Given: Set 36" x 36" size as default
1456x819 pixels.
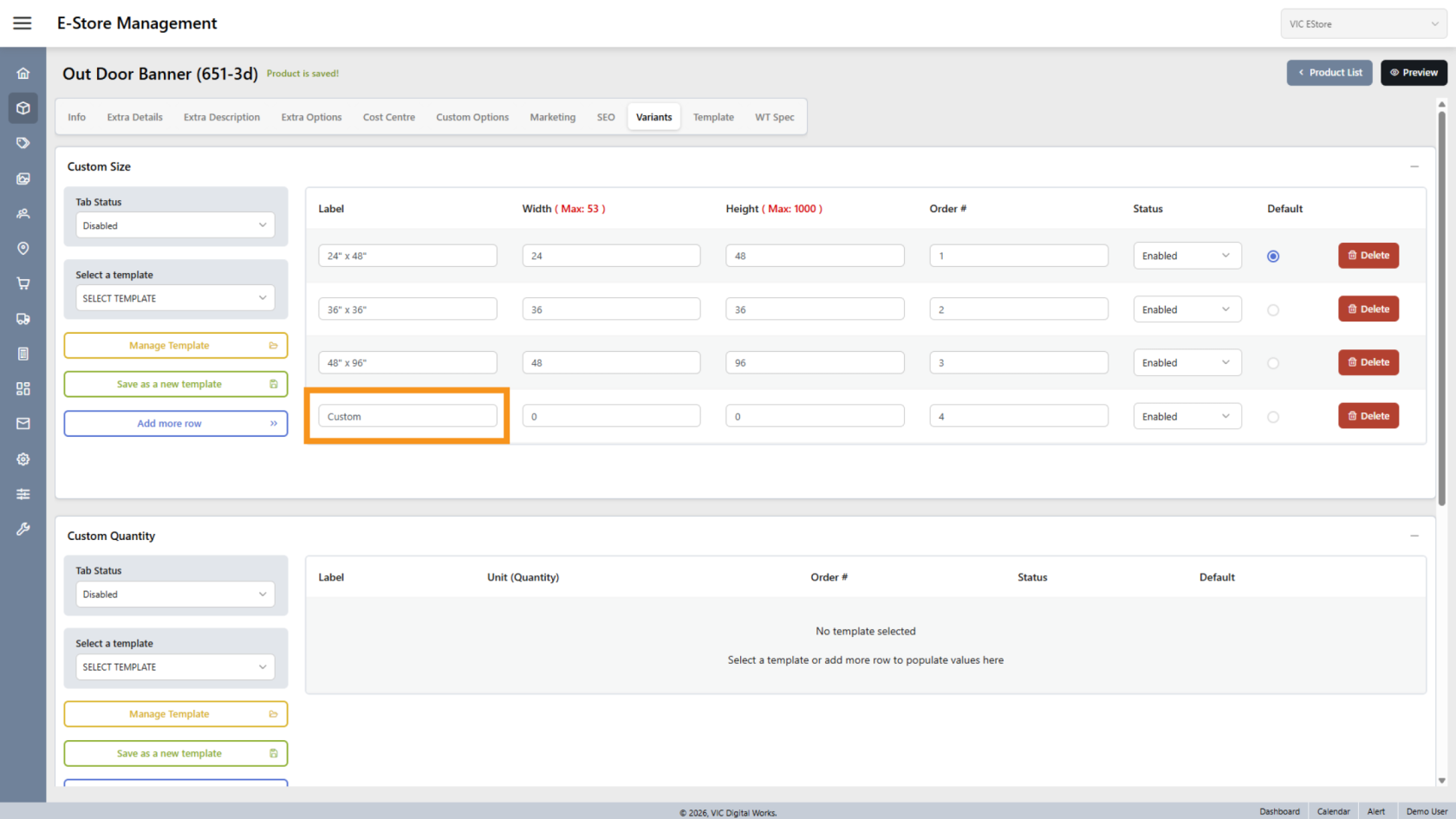Looking at the screenshot, I should point(1272,310).
